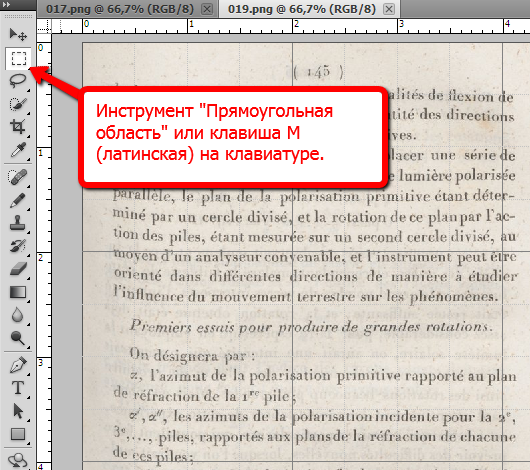The width and height of the screenshot is (530, 470).
Task: Select the Eyedropper tool
Action: pos(18,150)
